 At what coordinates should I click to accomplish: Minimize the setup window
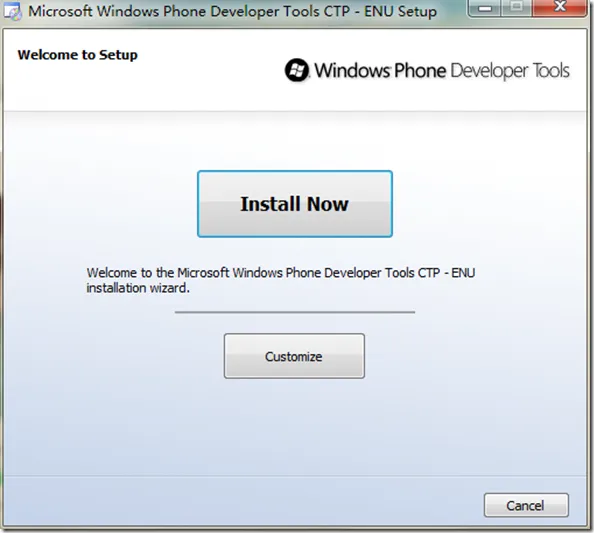click(x=485, y=8)
